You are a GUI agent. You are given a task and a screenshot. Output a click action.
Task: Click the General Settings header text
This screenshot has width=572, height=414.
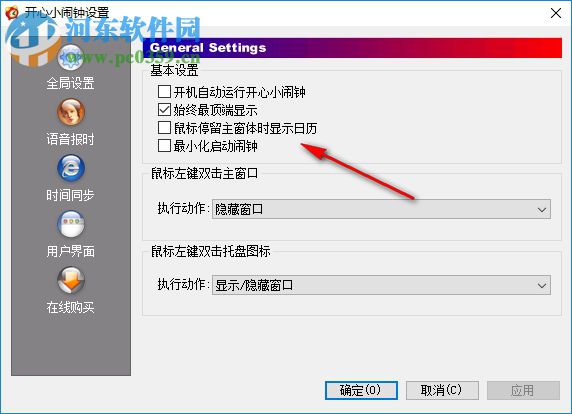coord(208,47)
